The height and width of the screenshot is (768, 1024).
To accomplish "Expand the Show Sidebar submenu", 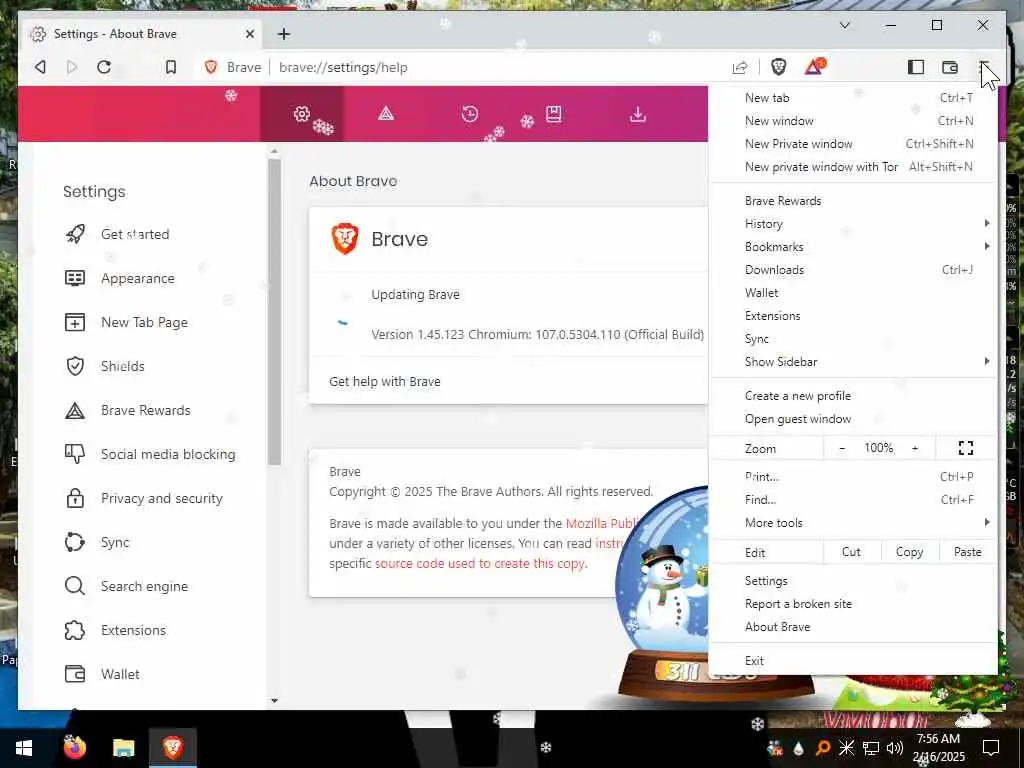I will pos(853,361).
